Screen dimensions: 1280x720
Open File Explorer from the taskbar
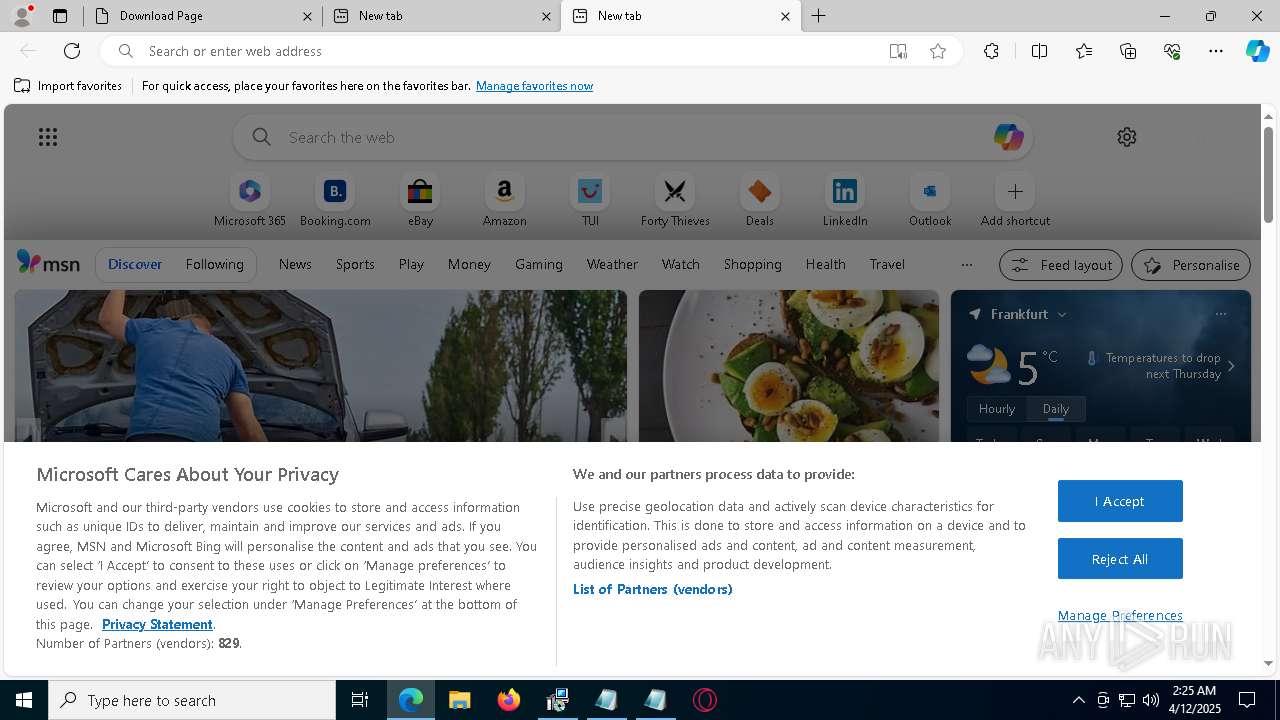click(x=459, y=700)
